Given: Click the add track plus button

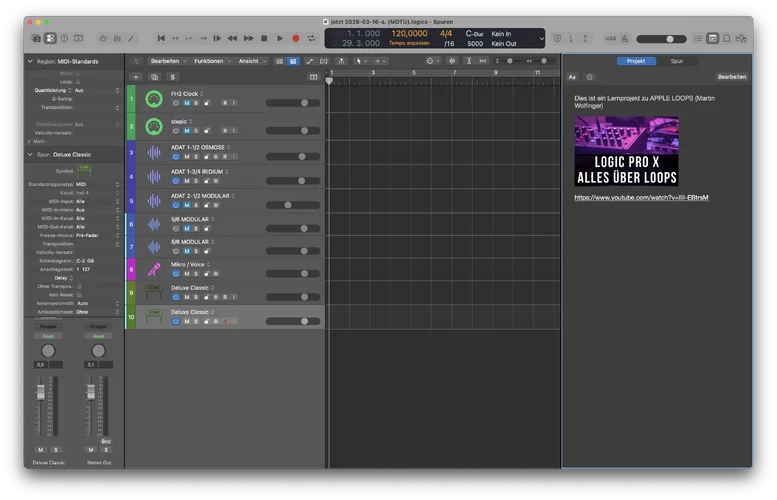Looking at the screenshot, I should pos(136,77).
